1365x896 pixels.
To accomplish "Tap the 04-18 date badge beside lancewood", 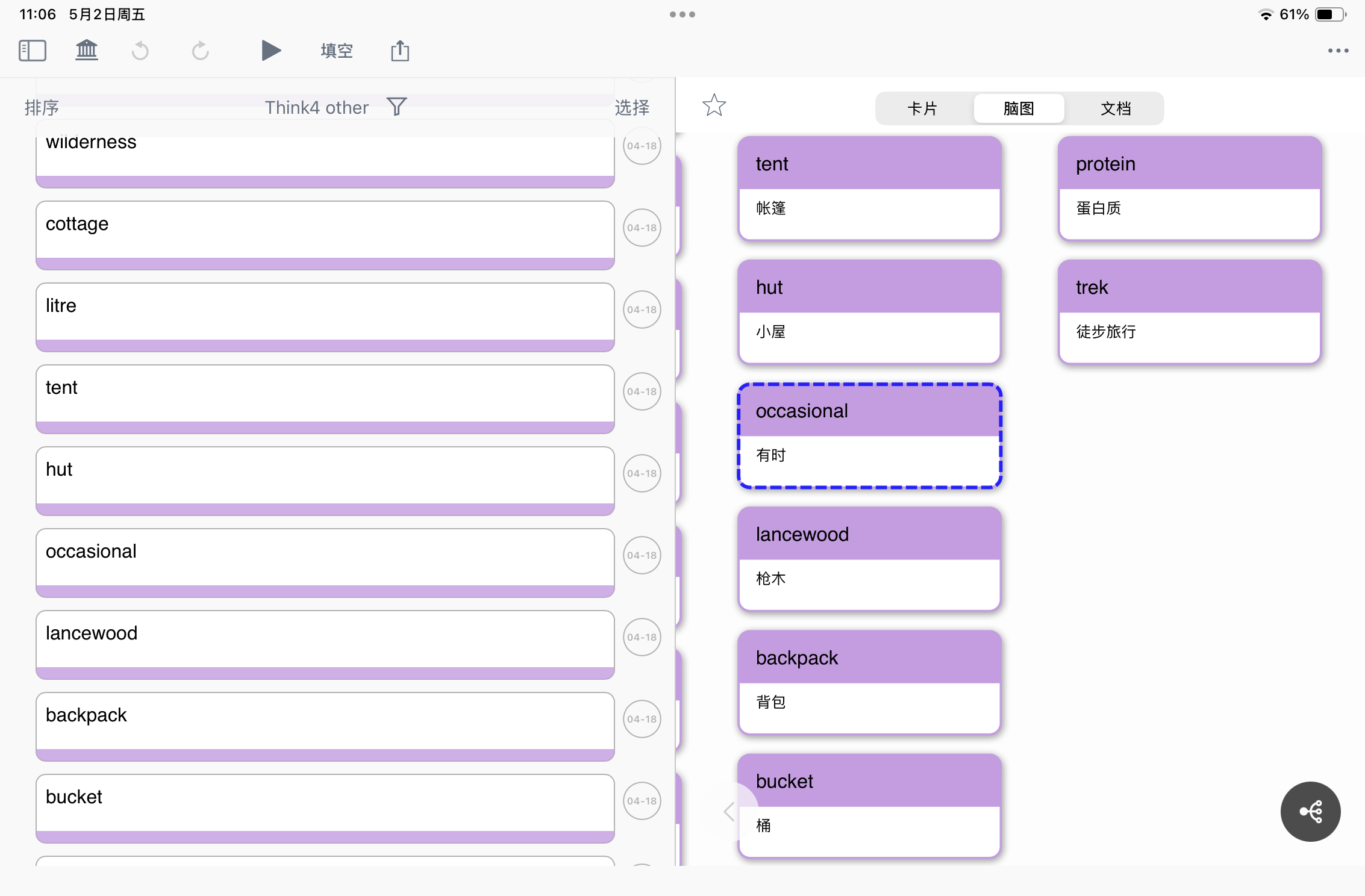I will click(x=642, y=637).
